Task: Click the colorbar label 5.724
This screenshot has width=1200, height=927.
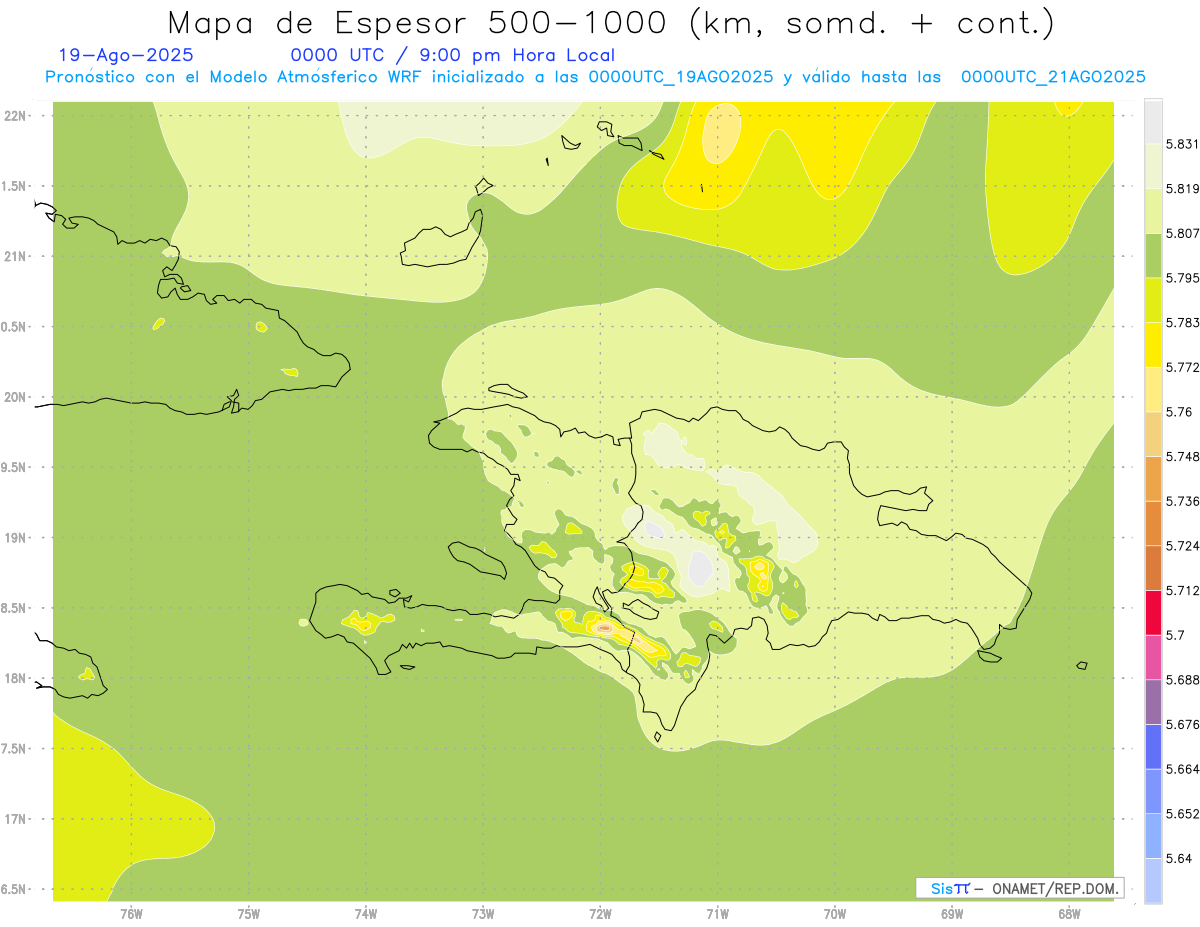Action: click(1183, 546)
